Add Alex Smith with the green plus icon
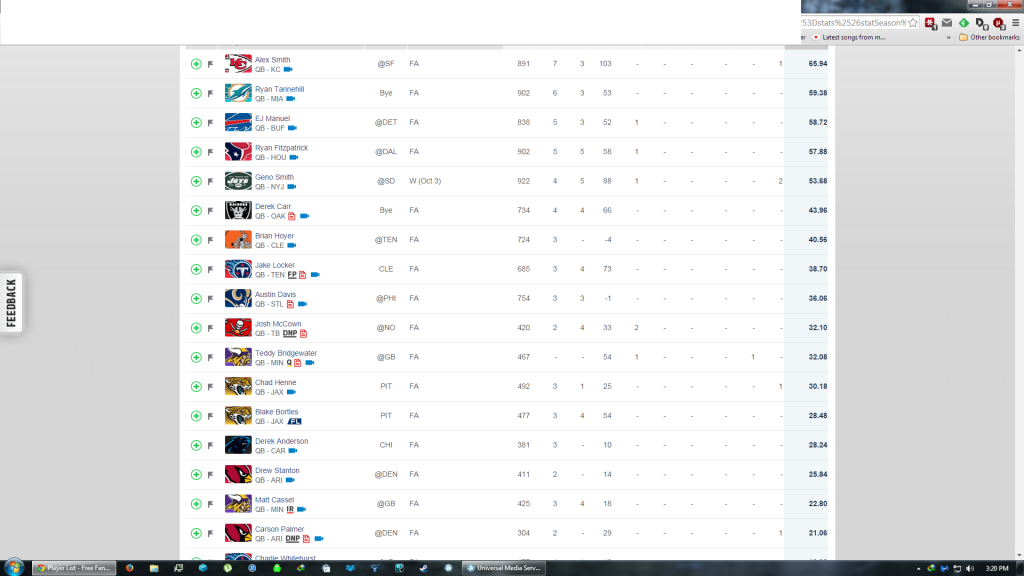This screenshot has height=576, width=1024. coord(196,64)
